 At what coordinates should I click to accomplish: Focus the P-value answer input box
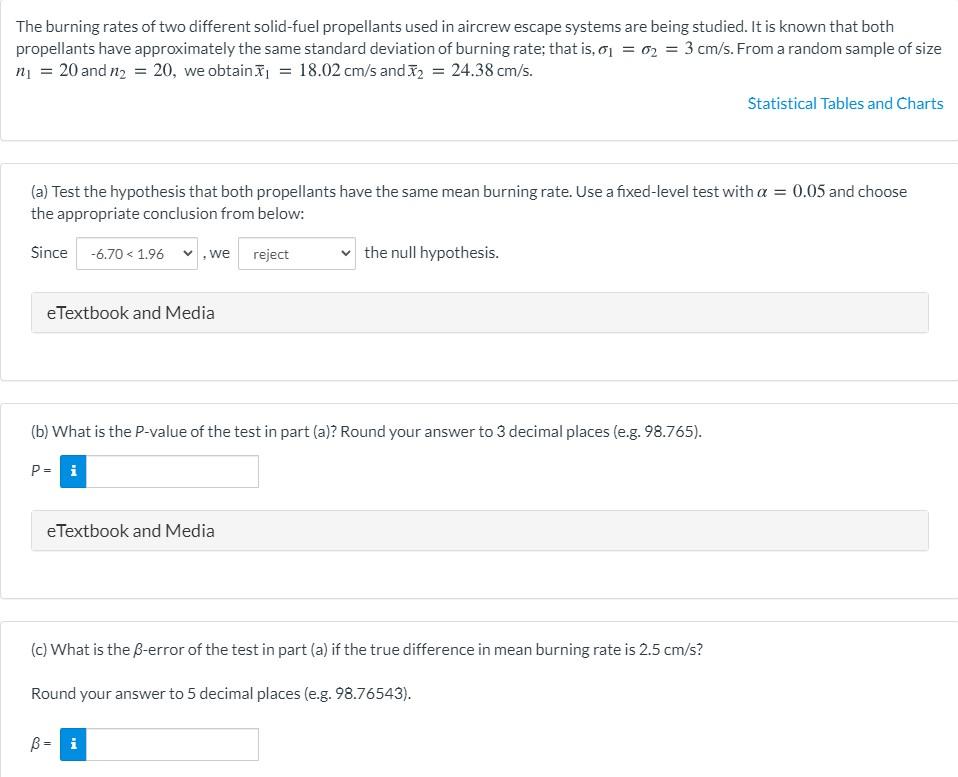click(x=172, y=471)
